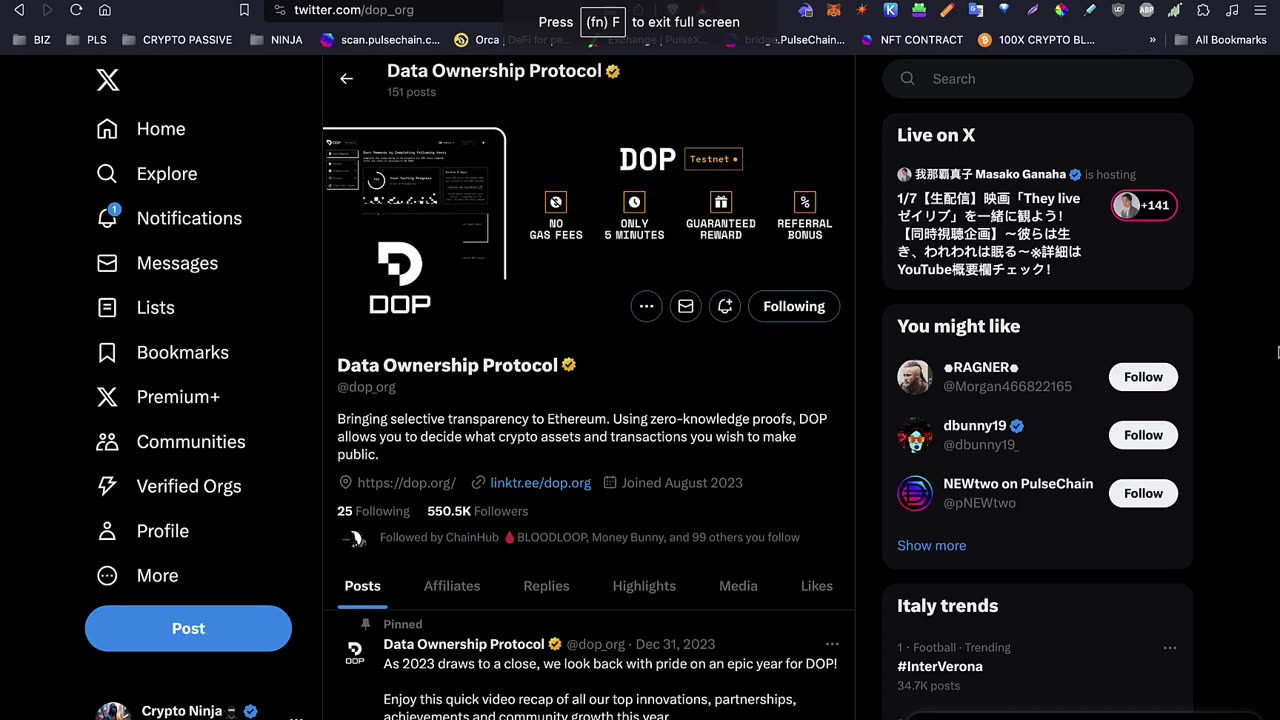
Task: Open the All Bookmarks folder
Action: tap(1221, 40)
